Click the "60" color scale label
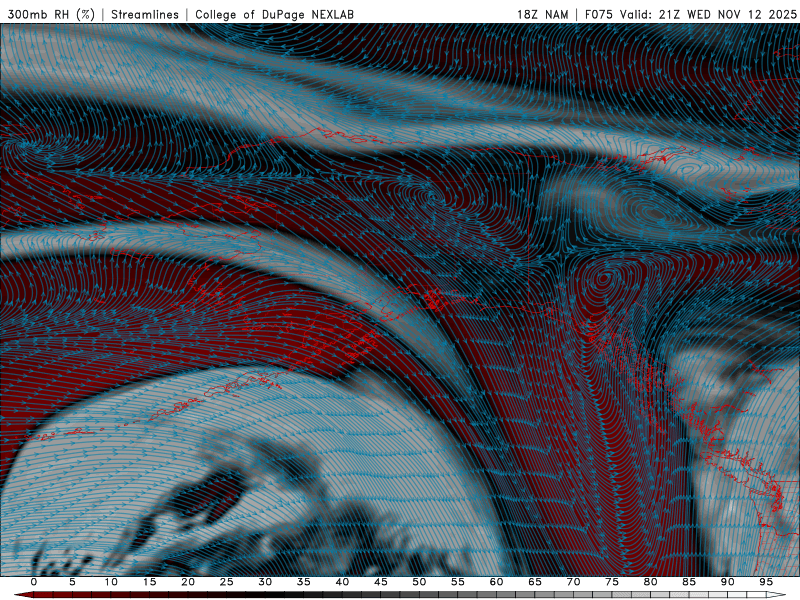 496,582
